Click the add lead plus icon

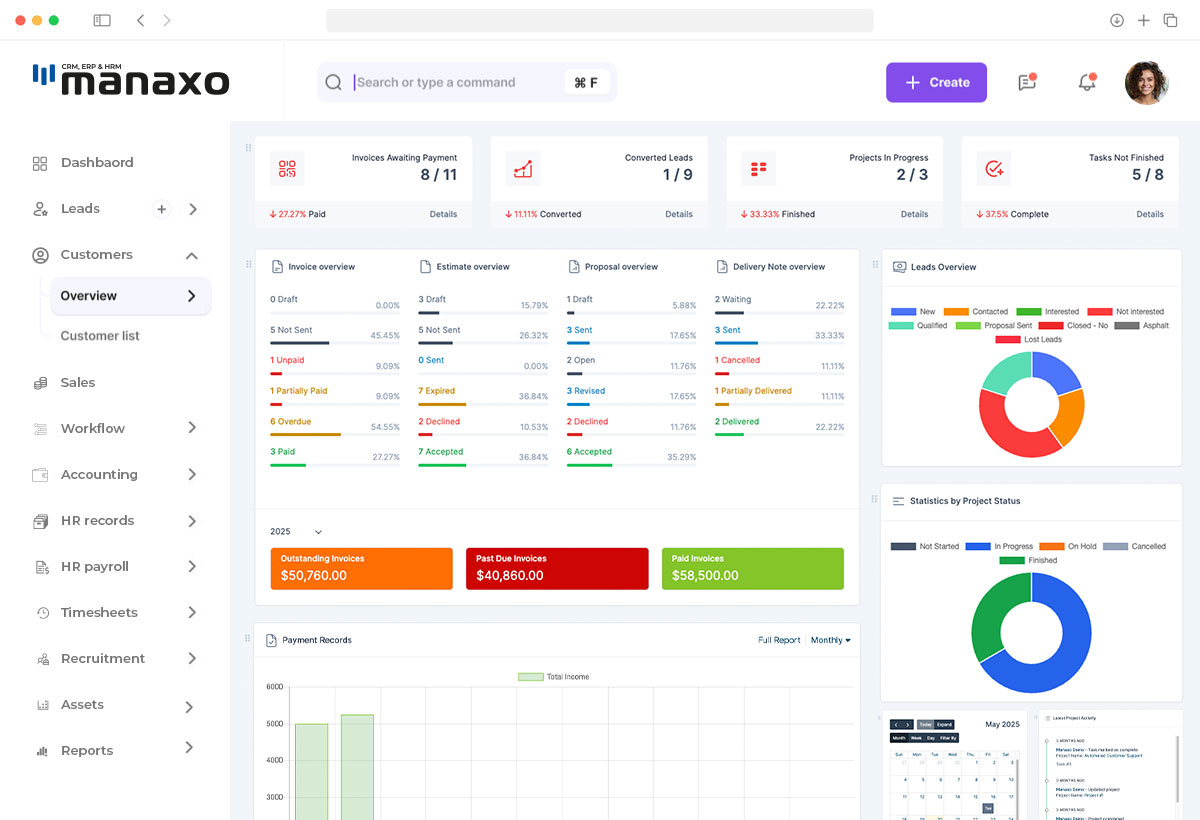(x=161, y=209)
